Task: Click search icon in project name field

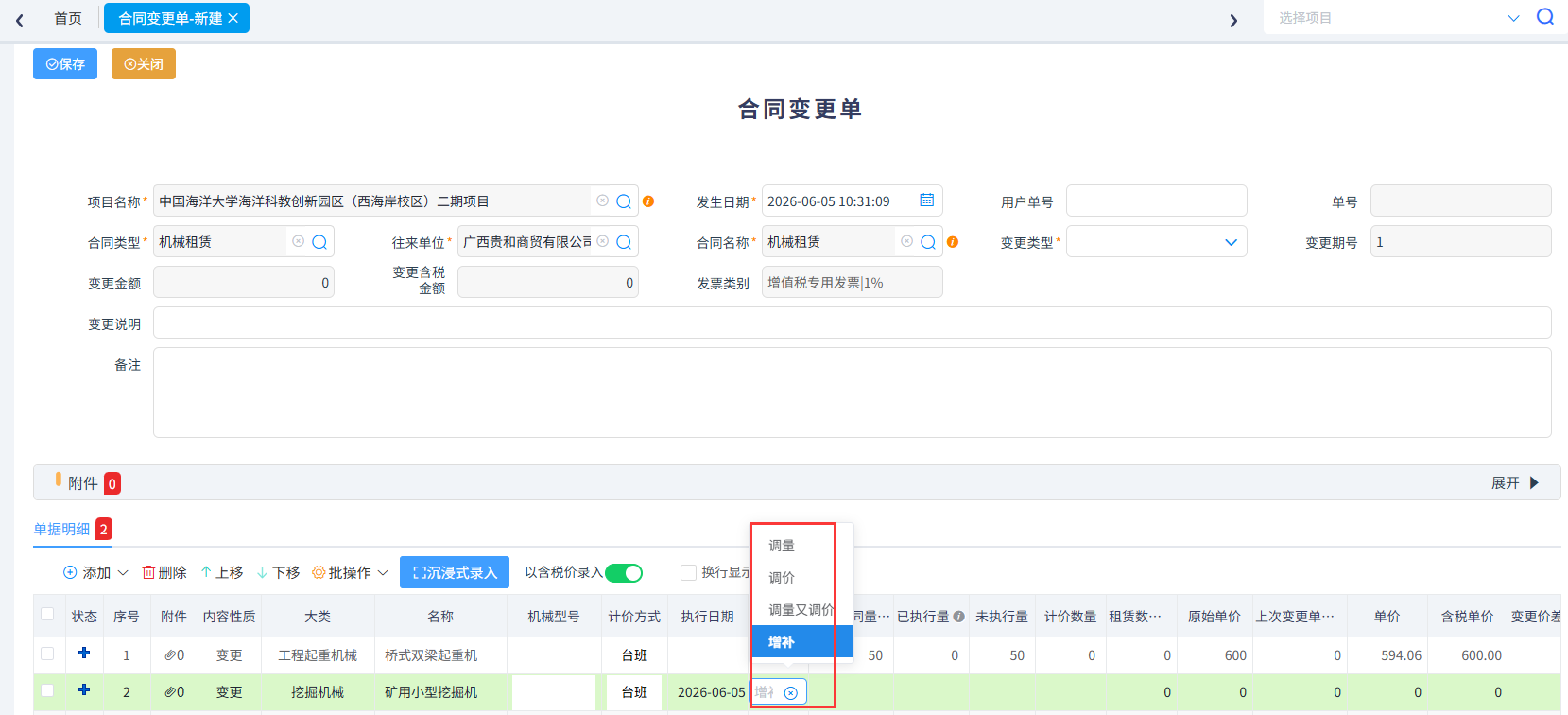Action: point(624,201)
